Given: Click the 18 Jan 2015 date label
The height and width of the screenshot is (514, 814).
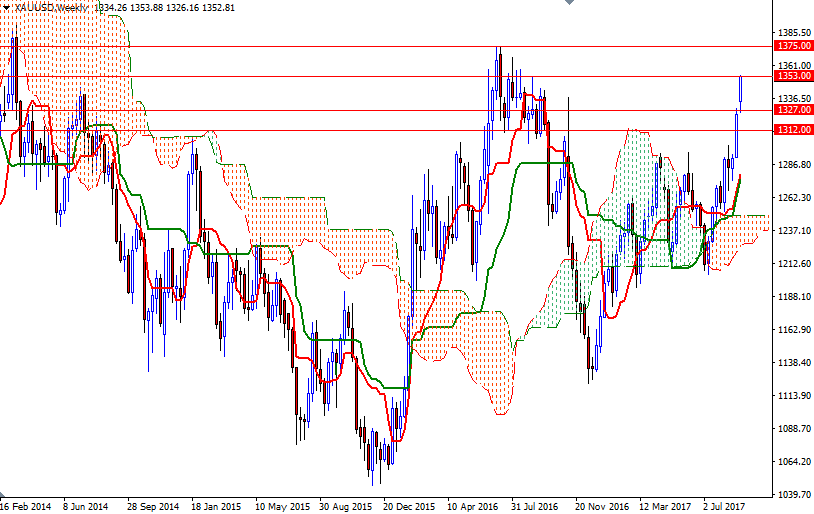Looking at the screenshot, I should click(x=216, y=506).
